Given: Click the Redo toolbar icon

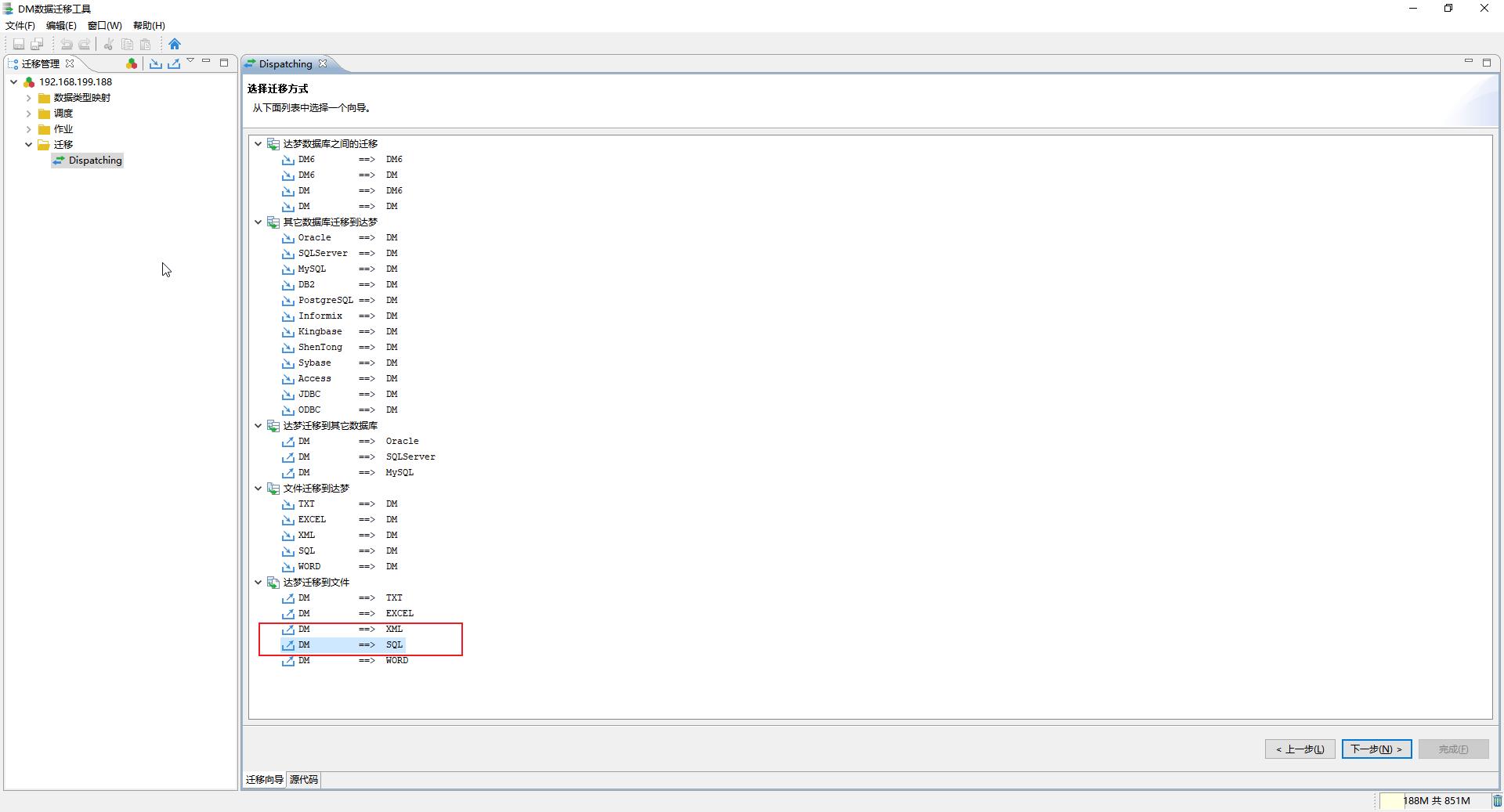Looking at the screenshot, I should [x=85, y=44].
